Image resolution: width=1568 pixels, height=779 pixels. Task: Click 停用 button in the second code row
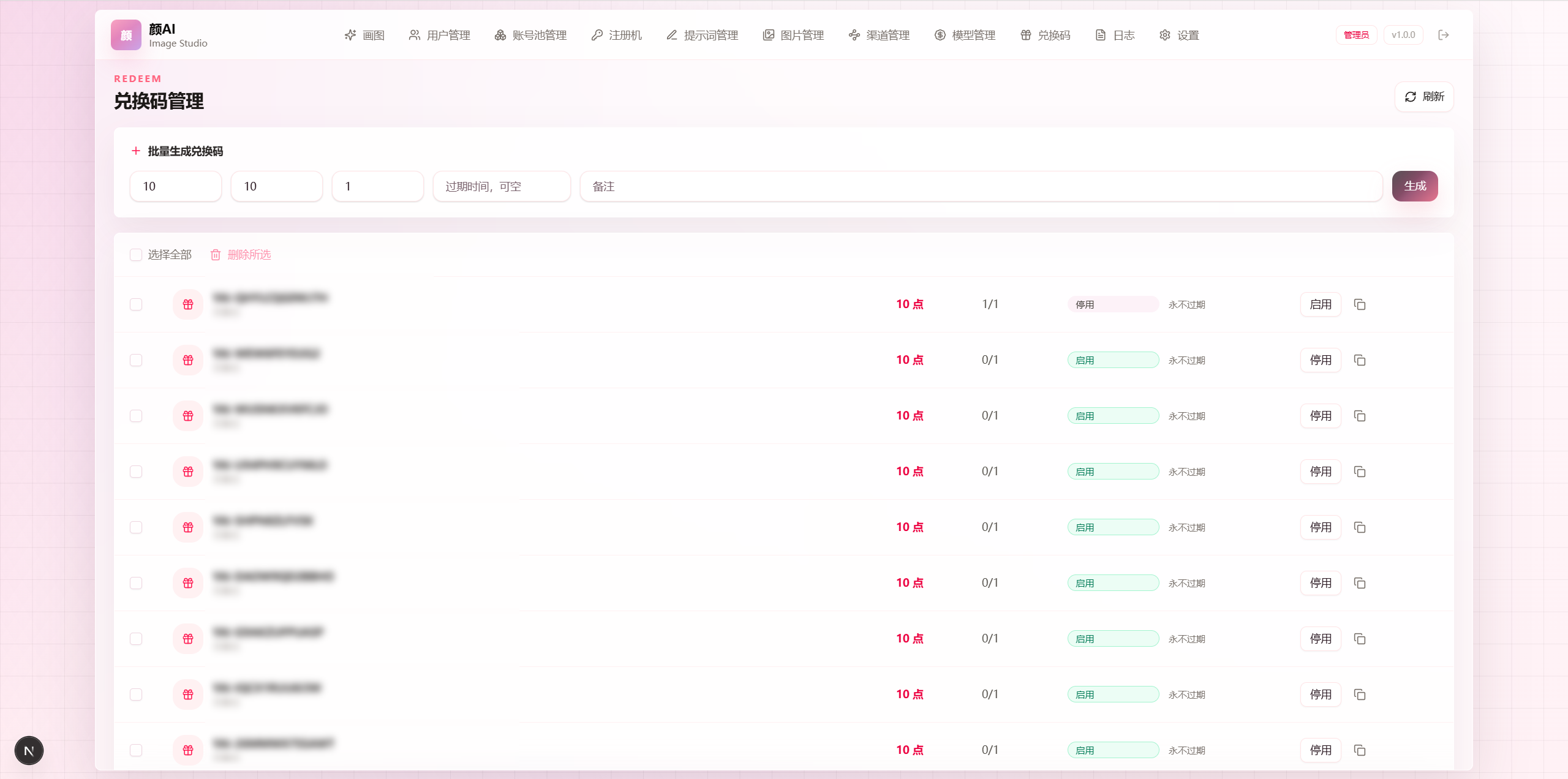click(1321, 360)
